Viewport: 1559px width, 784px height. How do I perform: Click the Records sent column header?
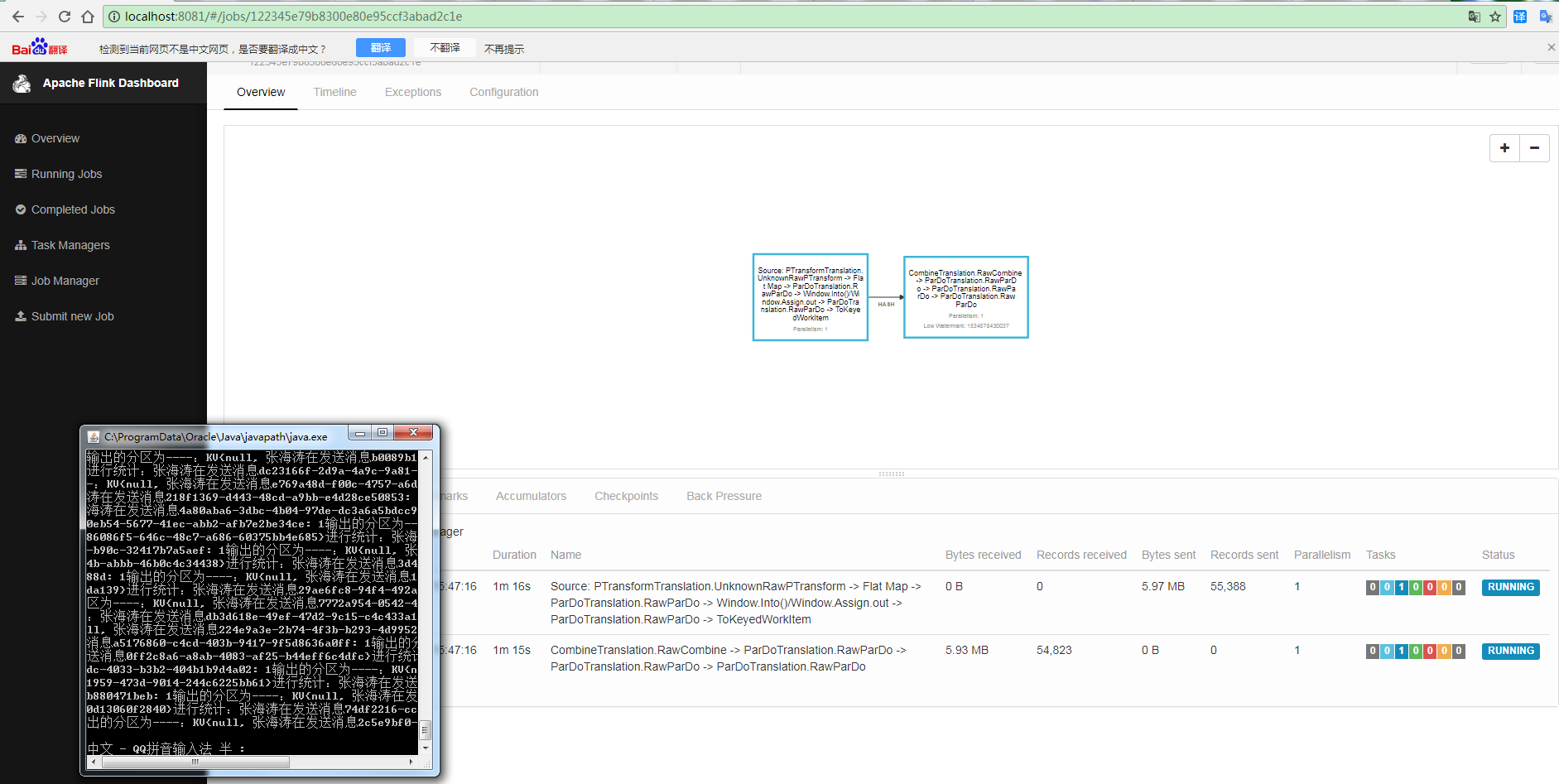[1244, 555]
